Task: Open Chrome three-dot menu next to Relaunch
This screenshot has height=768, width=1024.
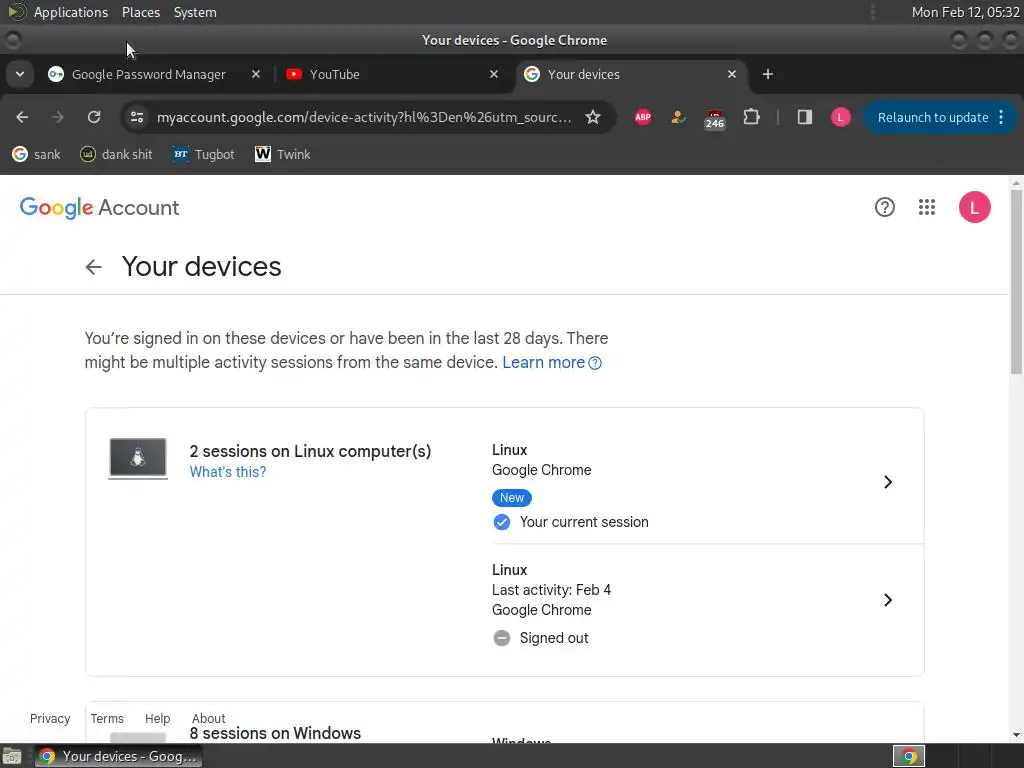Action: point(1002,117)
